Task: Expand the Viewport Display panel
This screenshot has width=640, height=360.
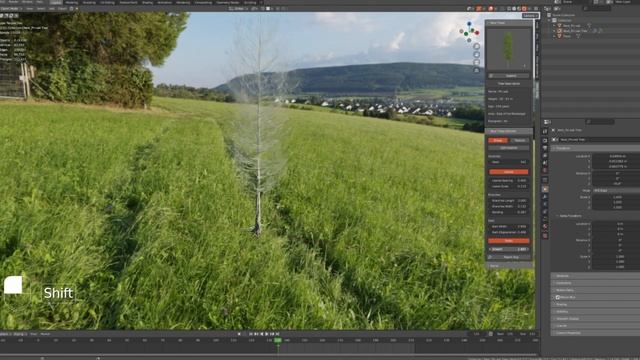Action: [x=596, y=319]
